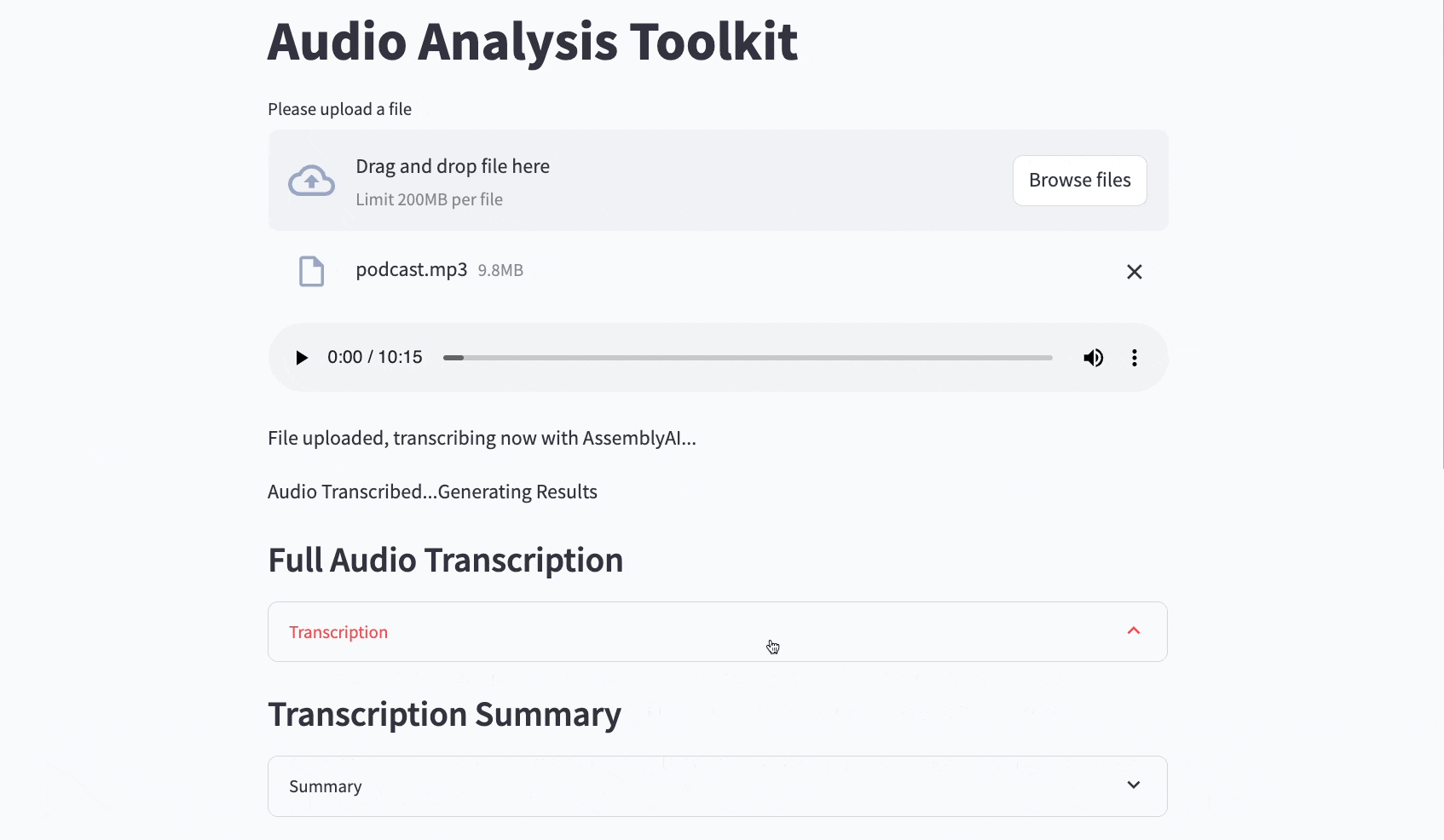
Task: Open the audio player's three-dot options menu
Action: (x=1135, y=357)
